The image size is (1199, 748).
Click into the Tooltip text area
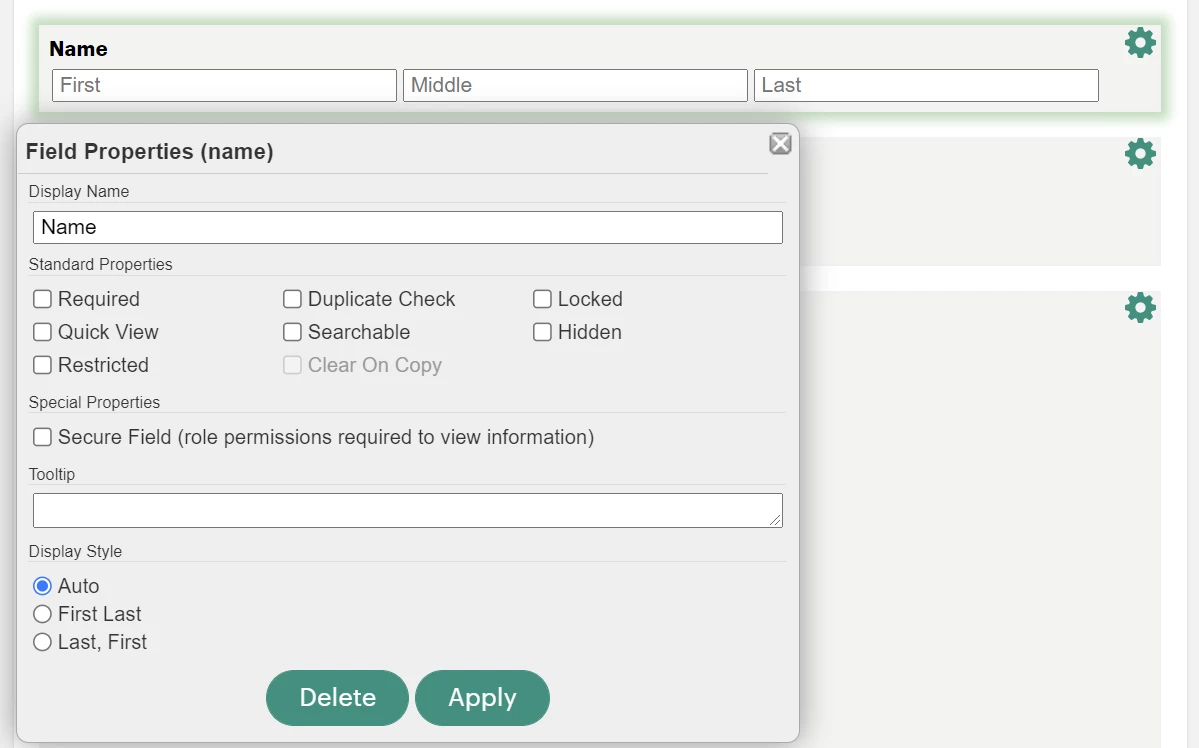pos(408,510)
